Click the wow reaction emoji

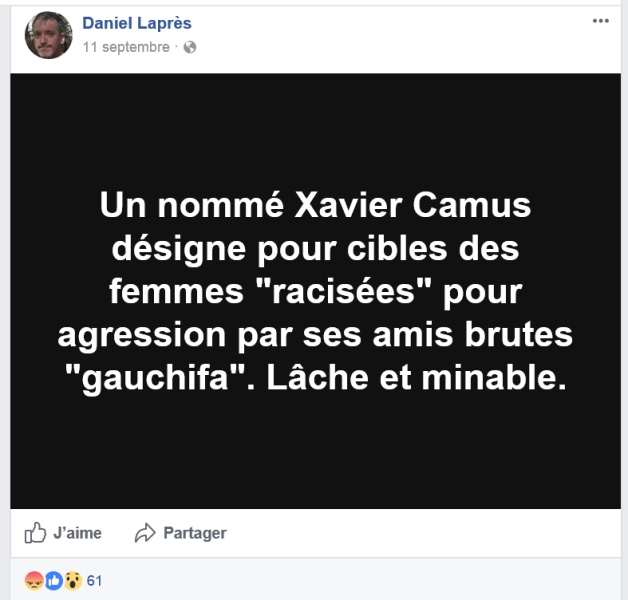tap(72, 580)
